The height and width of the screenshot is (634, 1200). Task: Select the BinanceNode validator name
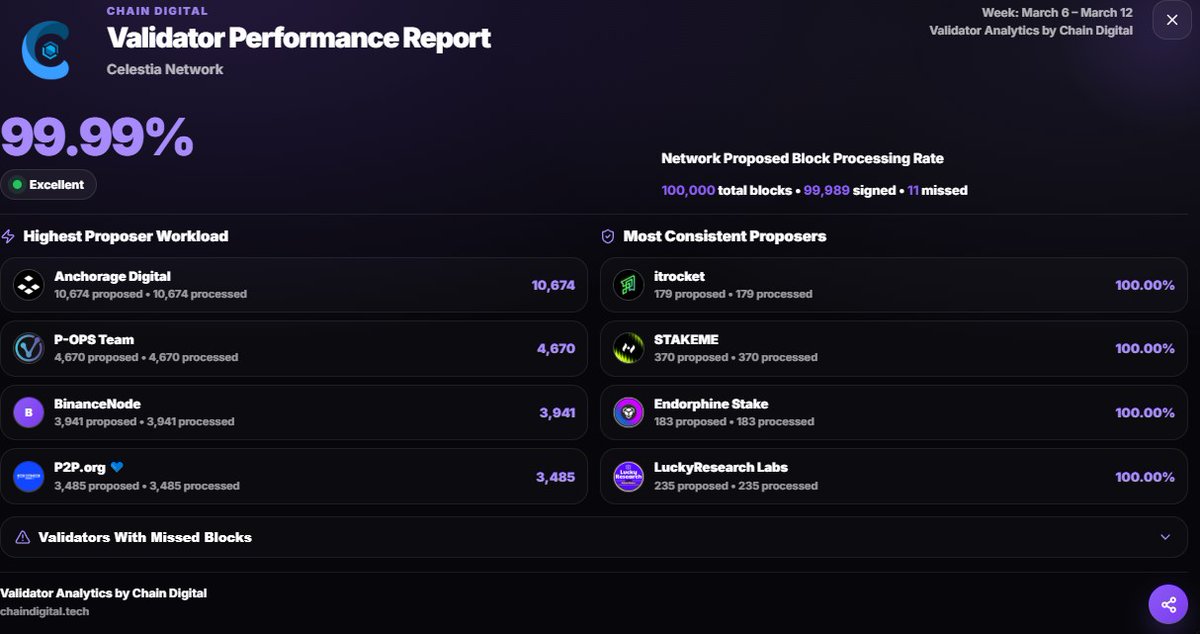click(97, 404)
